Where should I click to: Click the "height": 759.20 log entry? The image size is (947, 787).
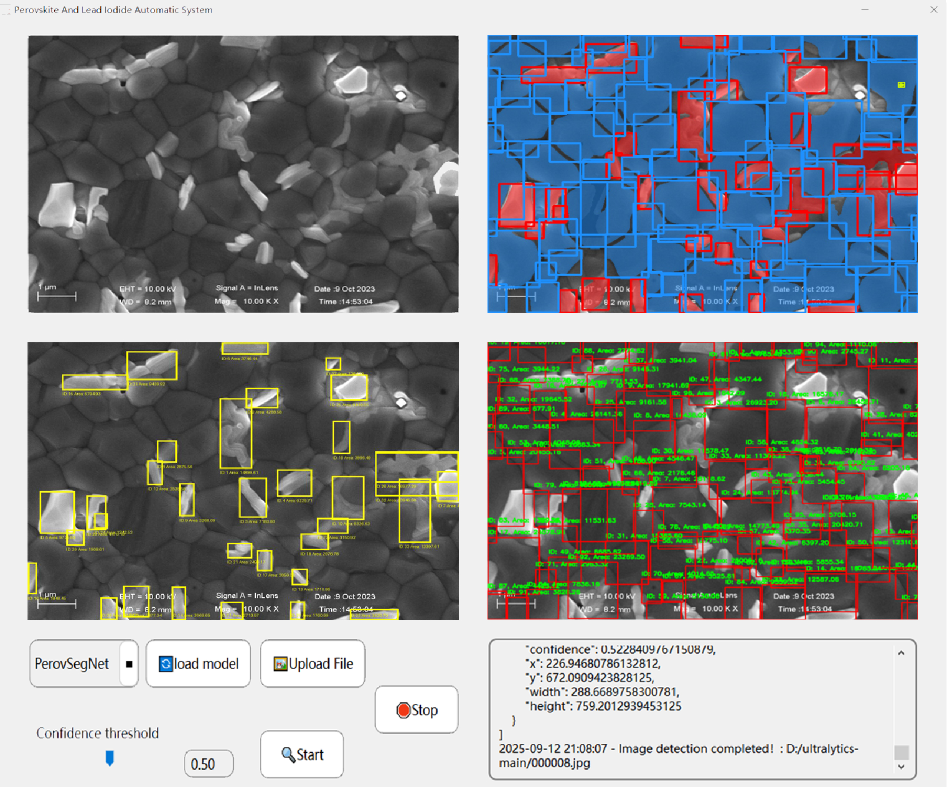[x=603, y=706]
